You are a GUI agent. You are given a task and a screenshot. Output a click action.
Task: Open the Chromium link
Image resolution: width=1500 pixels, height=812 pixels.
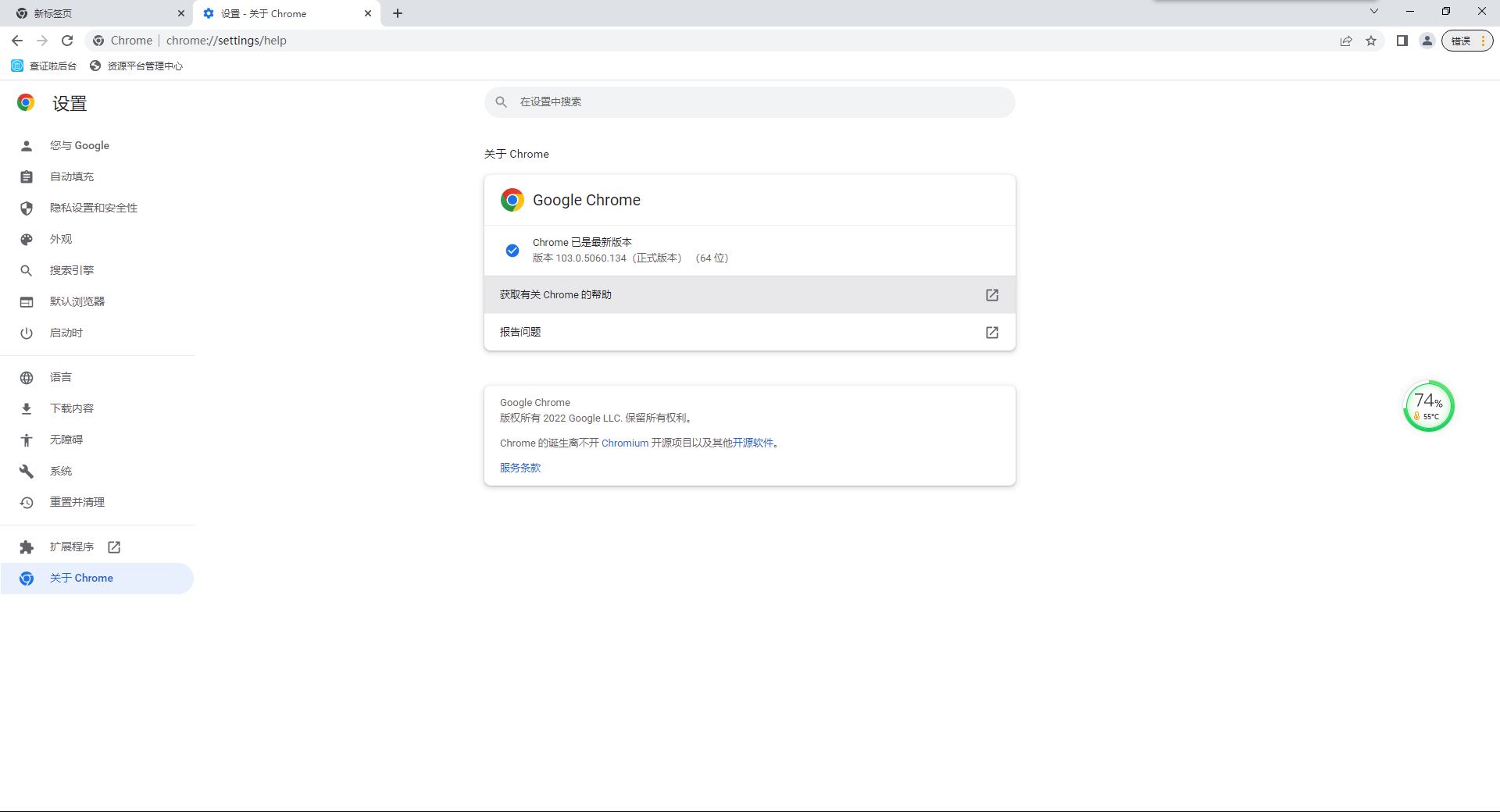tap(625, 443)
